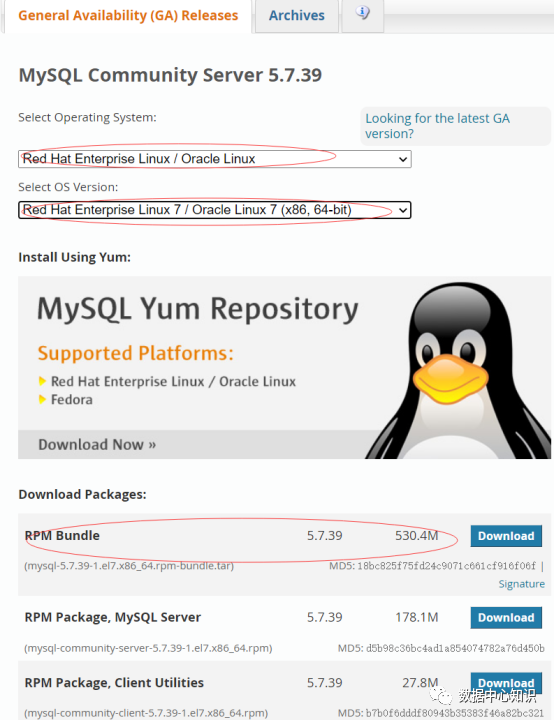Image resolution: width=554 pixels, height=721 pixels.
Task: Download the RPM Bundle package
Action: tap(506, 536)
